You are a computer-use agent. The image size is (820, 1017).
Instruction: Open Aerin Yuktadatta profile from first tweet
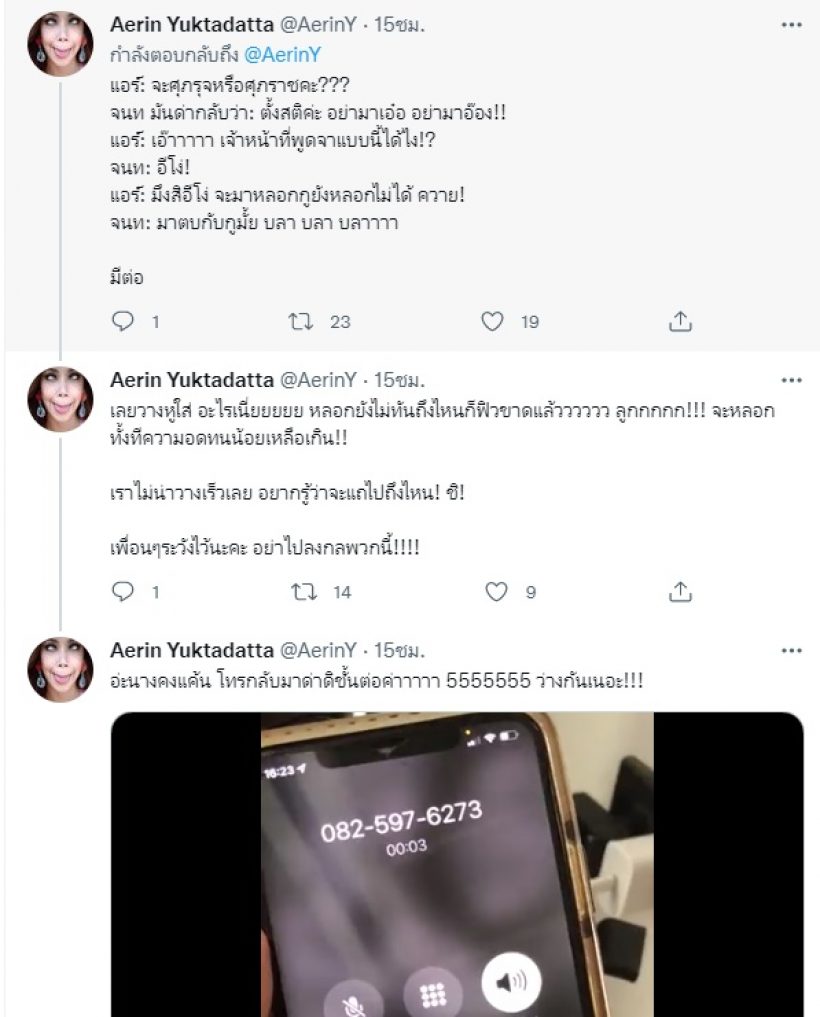click(187, 26)
